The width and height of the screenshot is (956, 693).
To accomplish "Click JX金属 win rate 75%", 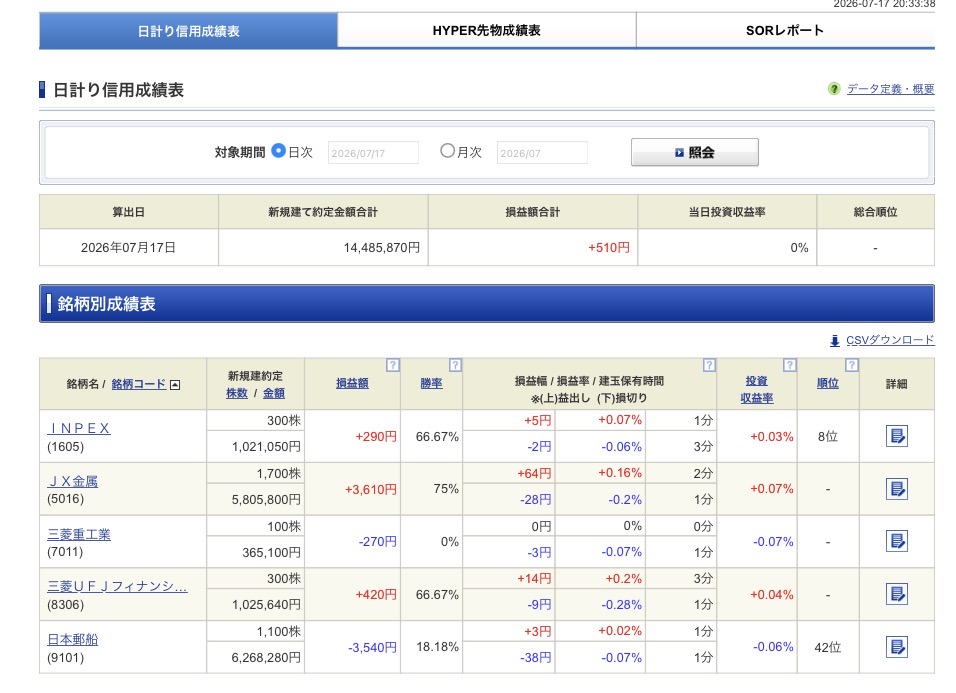I will pyautogui.click(x=446, y=489).
